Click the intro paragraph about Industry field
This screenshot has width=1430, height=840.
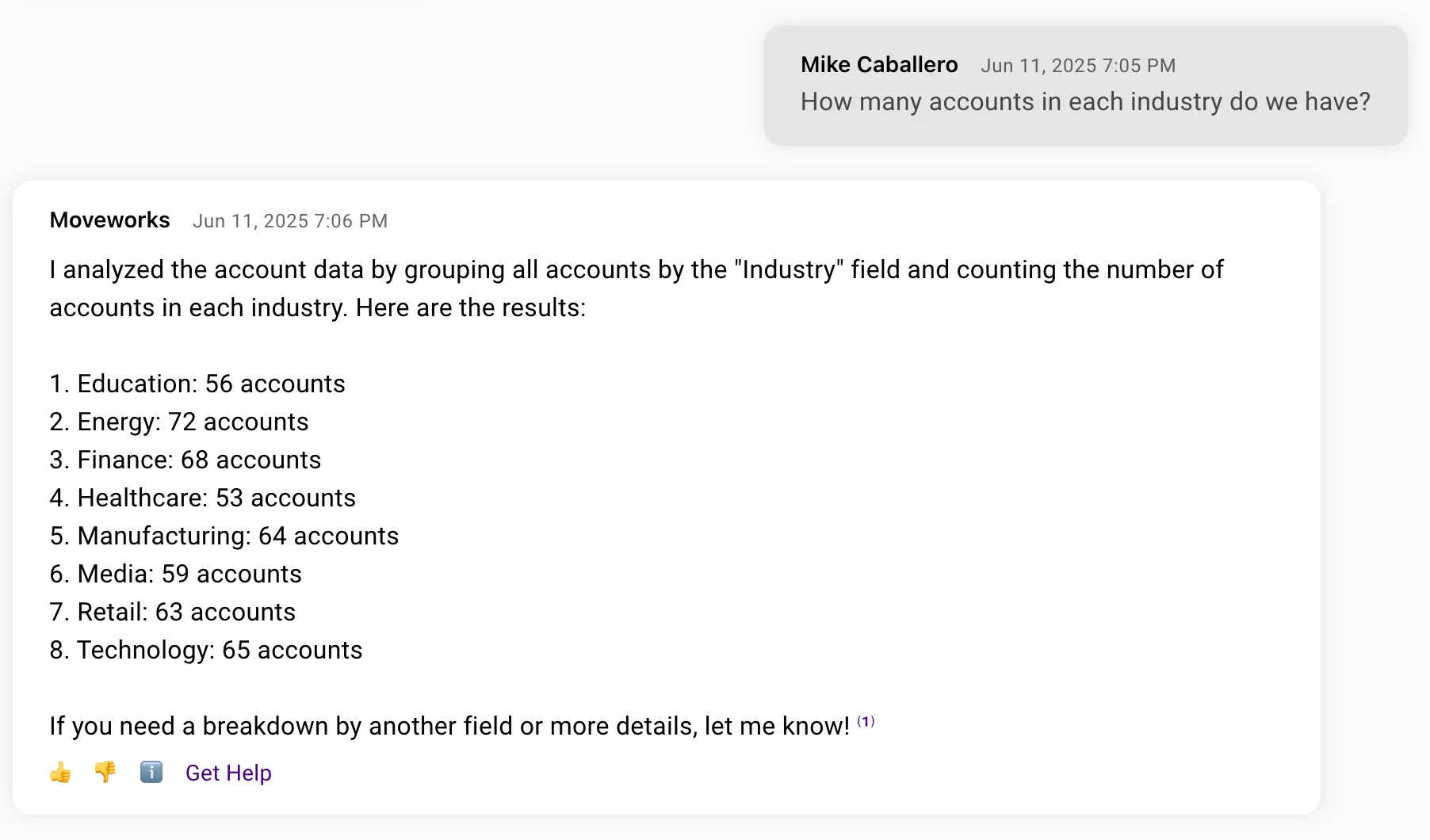[637, 288]
